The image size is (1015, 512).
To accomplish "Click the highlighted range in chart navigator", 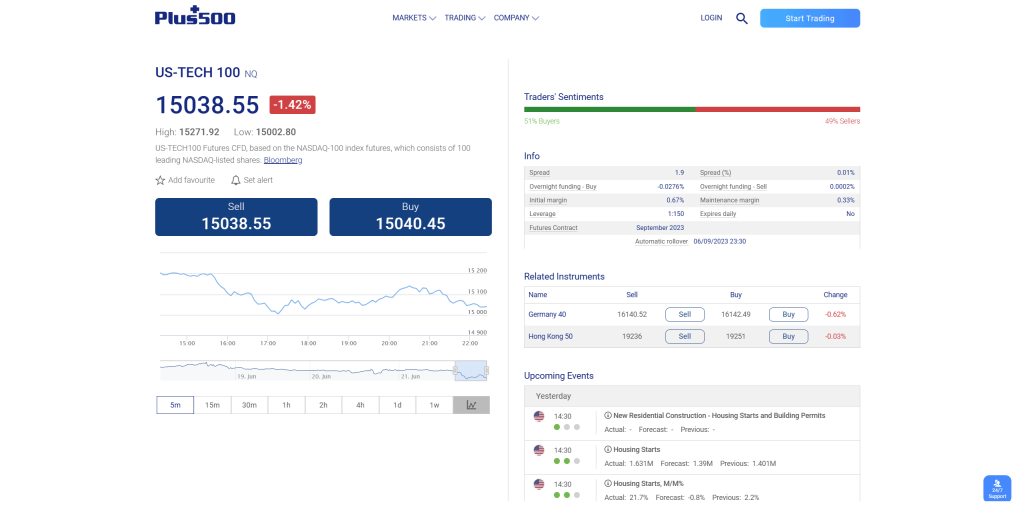I will [471, 370].
